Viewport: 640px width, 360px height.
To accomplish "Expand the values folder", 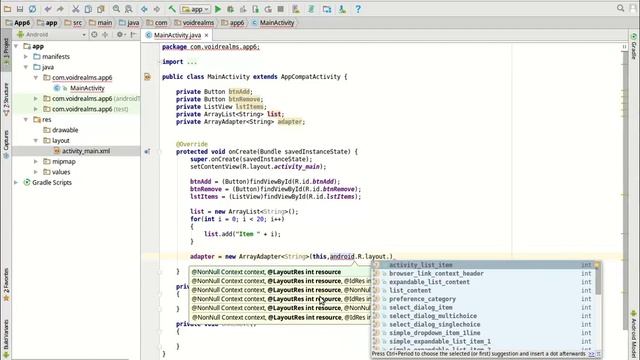I will pyautogui.click(x=36, y=172).
